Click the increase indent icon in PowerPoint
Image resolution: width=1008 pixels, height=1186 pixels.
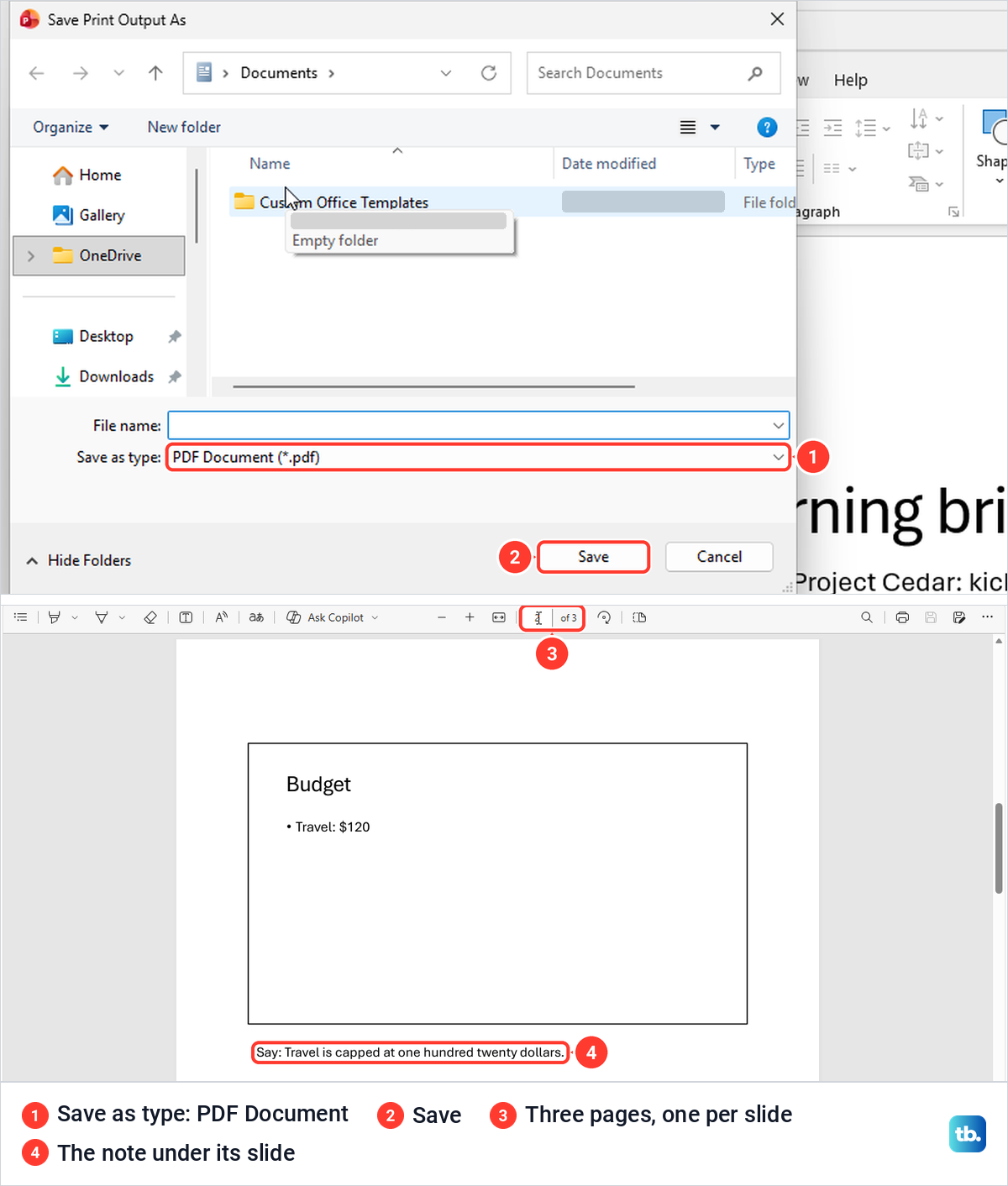click(832, 128)
